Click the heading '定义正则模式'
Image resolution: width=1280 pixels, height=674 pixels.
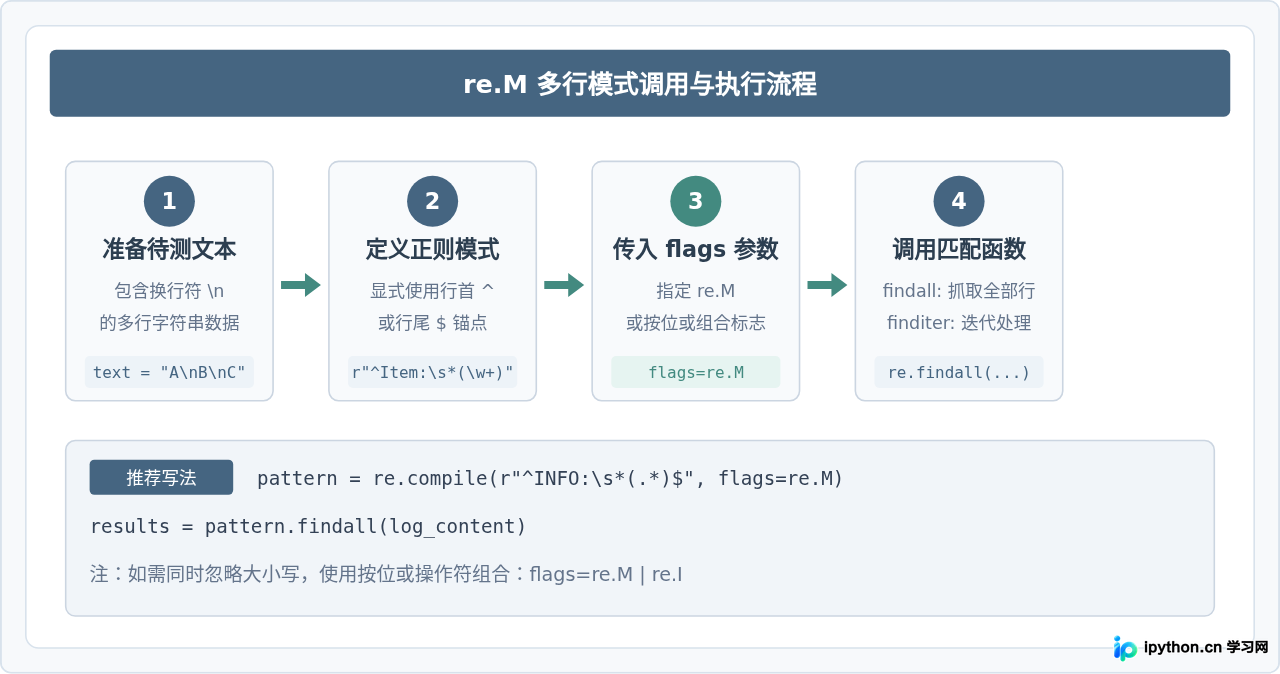(x=432, y=249)
